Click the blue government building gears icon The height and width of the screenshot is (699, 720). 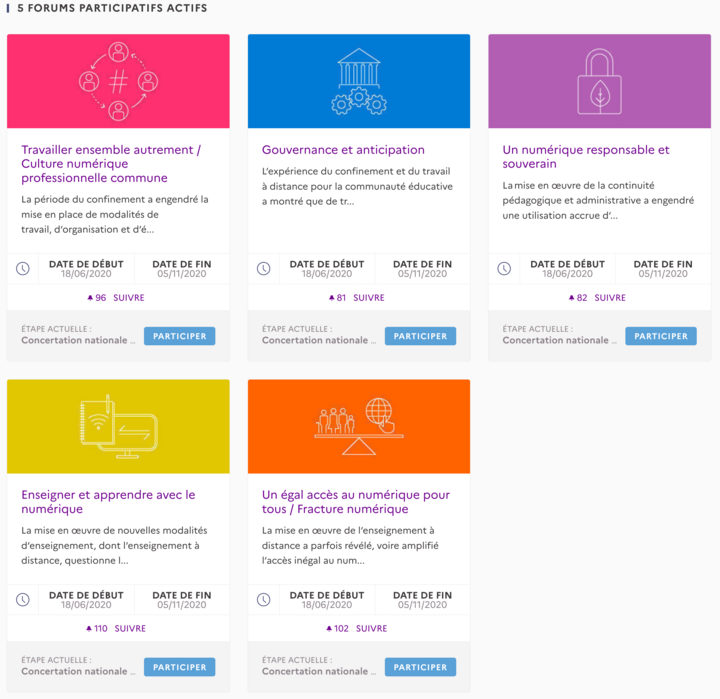[359, 81]
